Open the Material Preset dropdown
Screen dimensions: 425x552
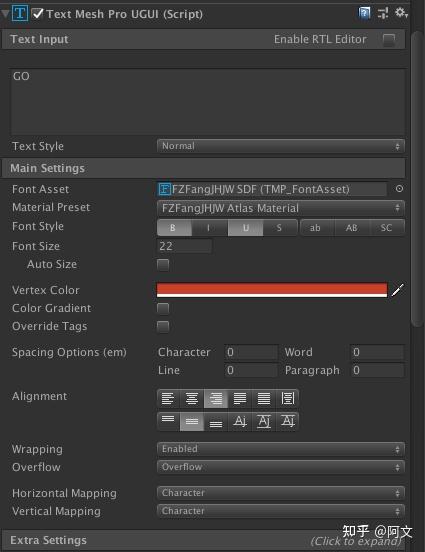[281, 208]
